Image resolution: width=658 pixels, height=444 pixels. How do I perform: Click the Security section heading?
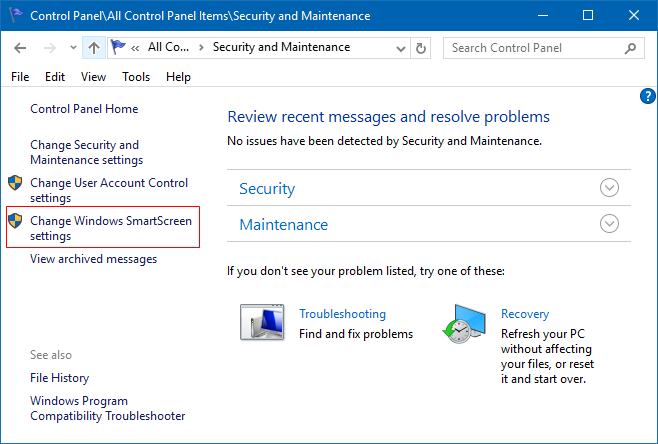coord(267,188)
